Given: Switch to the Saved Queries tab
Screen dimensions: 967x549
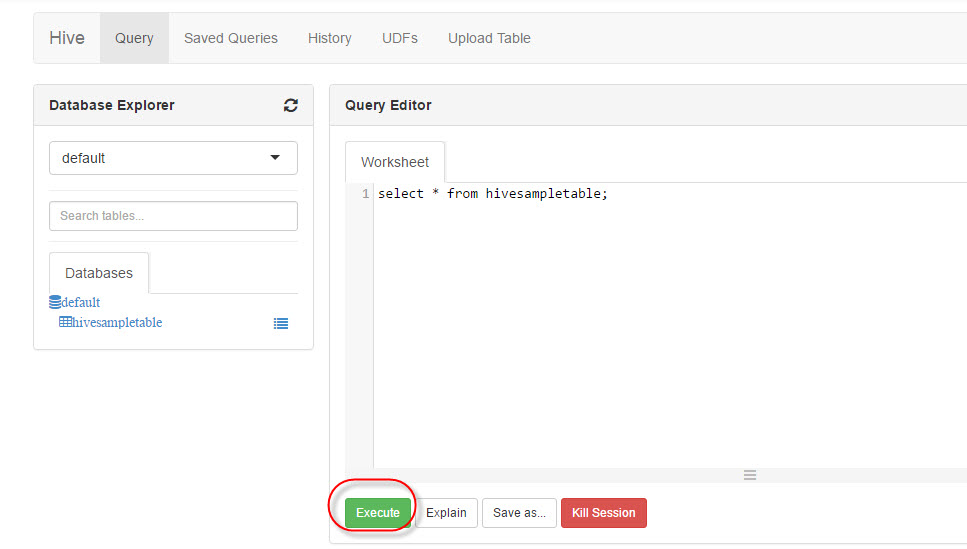Looking at the screenshot, I should pos(231,38).
